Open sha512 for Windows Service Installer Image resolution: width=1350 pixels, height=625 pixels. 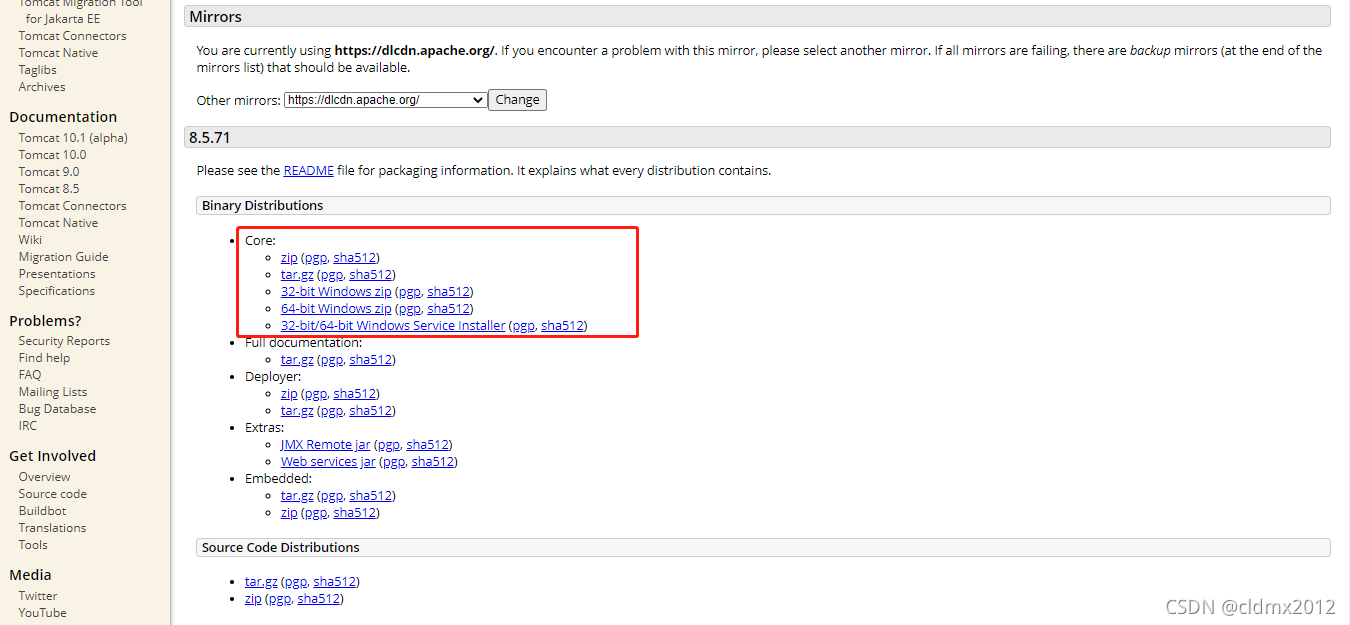(563, 326)
